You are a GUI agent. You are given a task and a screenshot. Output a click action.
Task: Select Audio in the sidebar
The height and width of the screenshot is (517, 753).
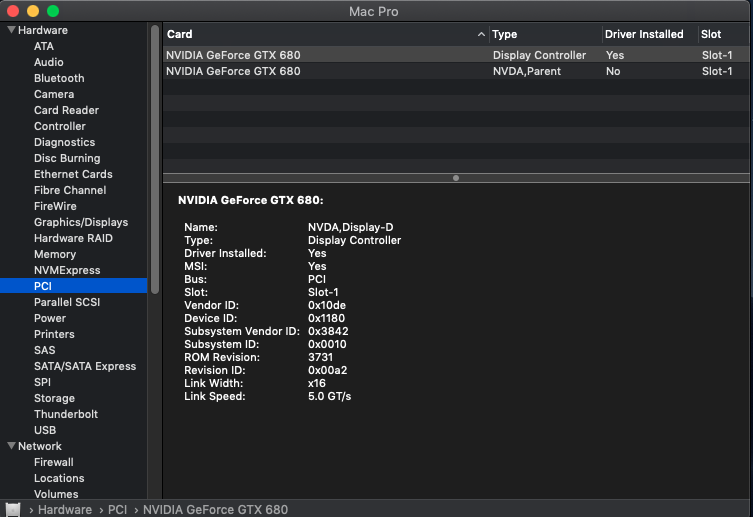click(49, 62)
